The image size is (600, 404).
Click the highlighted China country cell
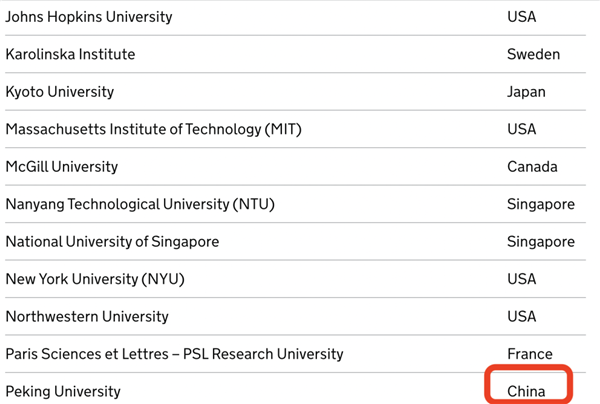[x=526, y=391]
